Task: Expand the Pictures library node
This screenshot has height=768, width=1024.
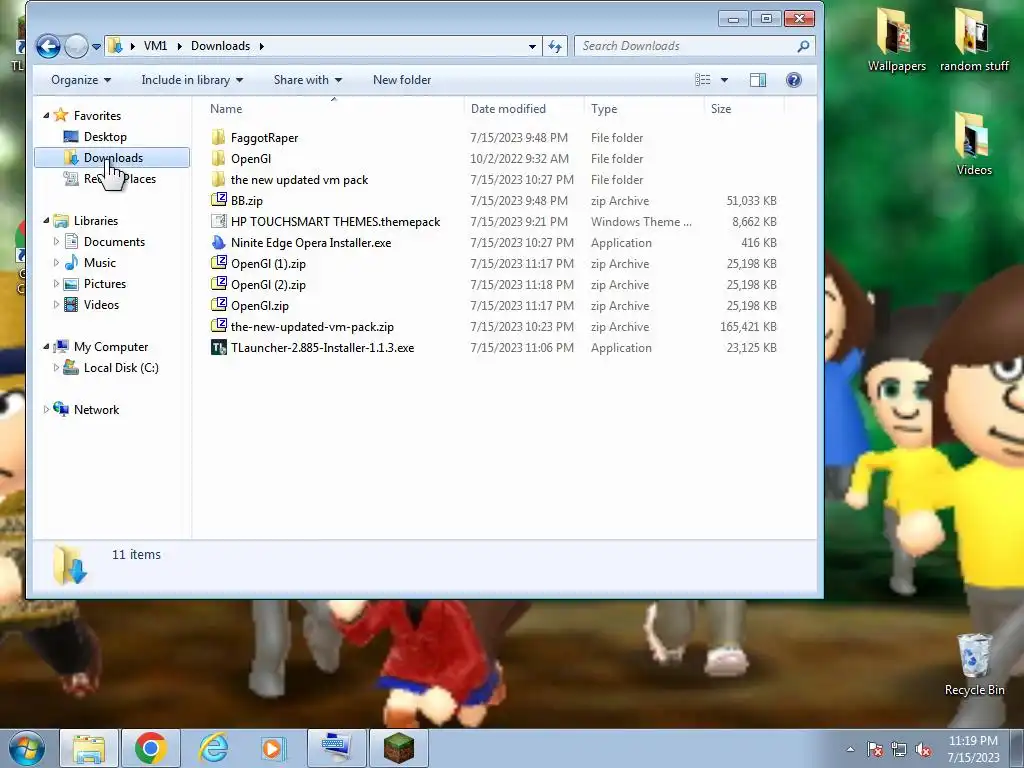Action: click(56, 283)
